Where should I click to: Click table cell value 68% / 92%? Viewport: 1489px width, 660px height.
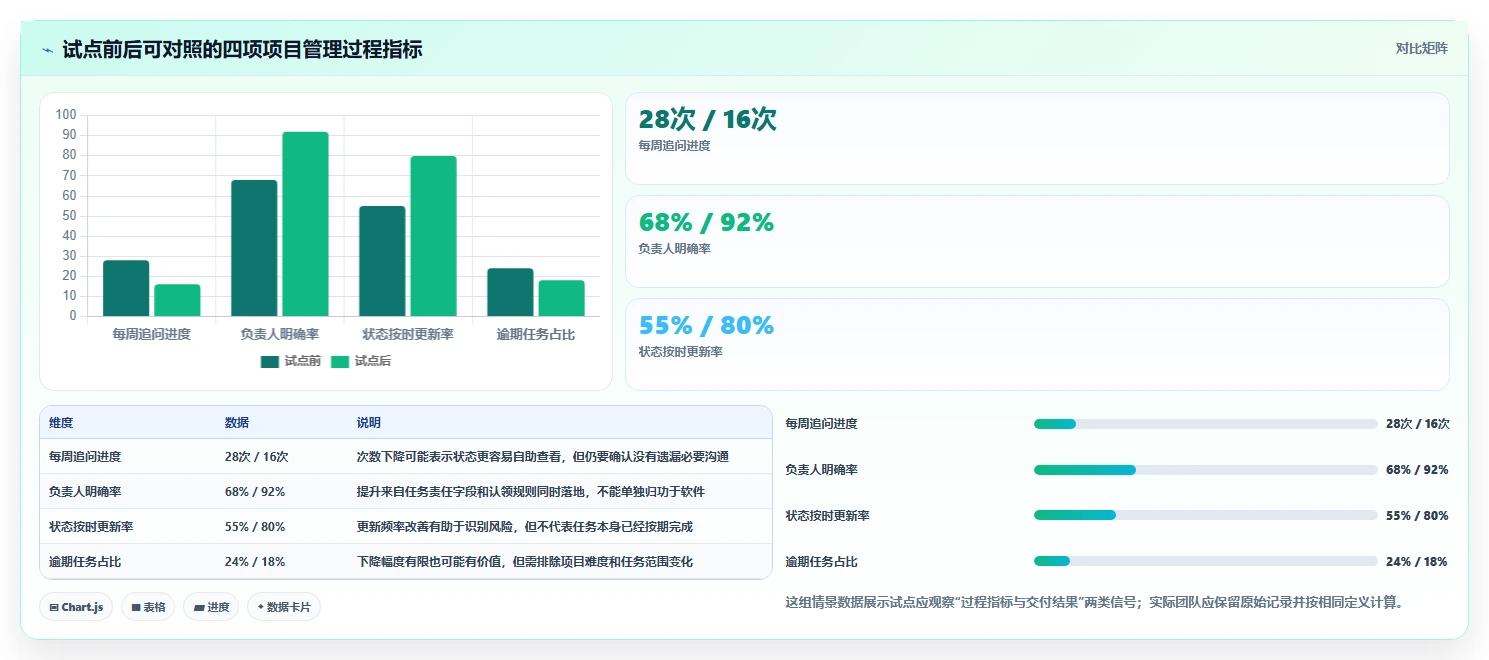click(x=255, y=491)
